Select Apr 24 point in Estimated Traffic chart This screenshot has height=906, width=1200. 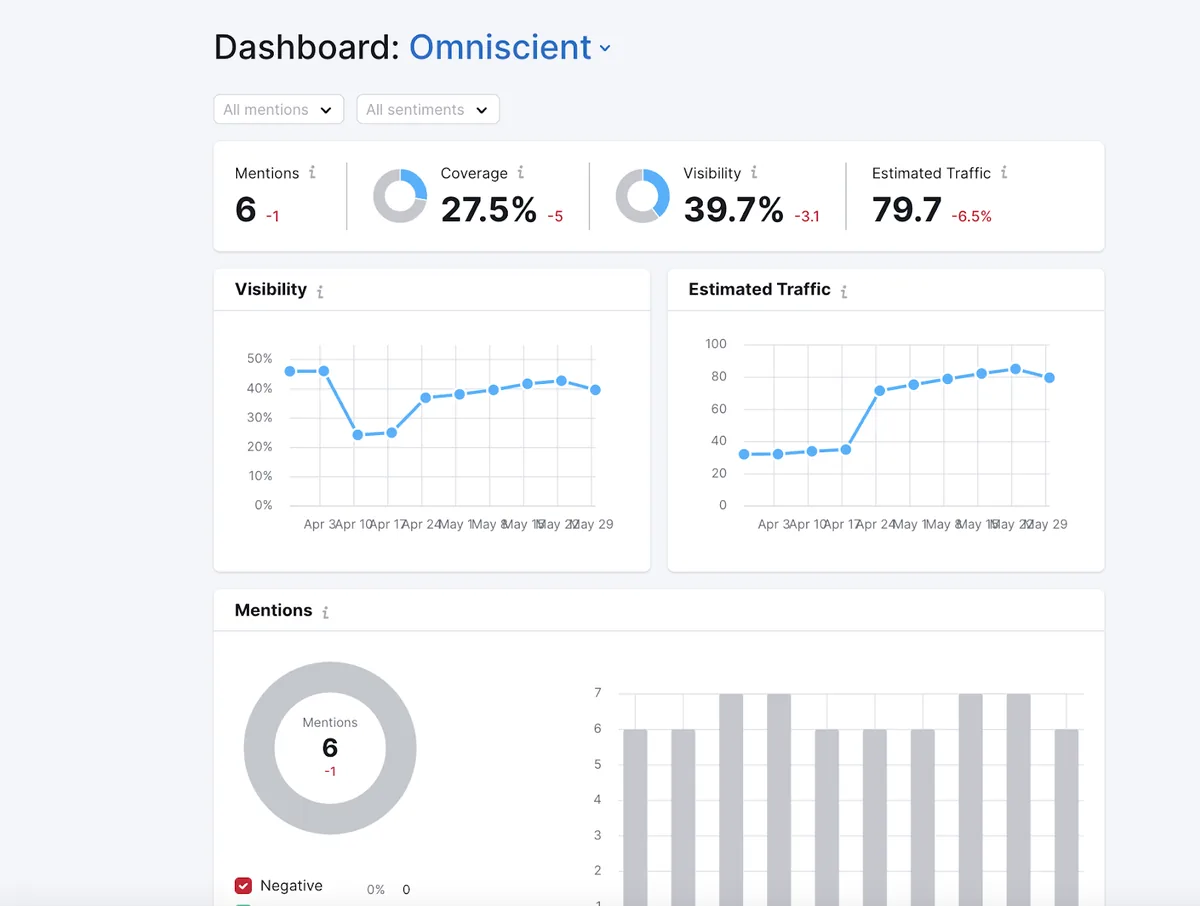click(x=880, y=391)
